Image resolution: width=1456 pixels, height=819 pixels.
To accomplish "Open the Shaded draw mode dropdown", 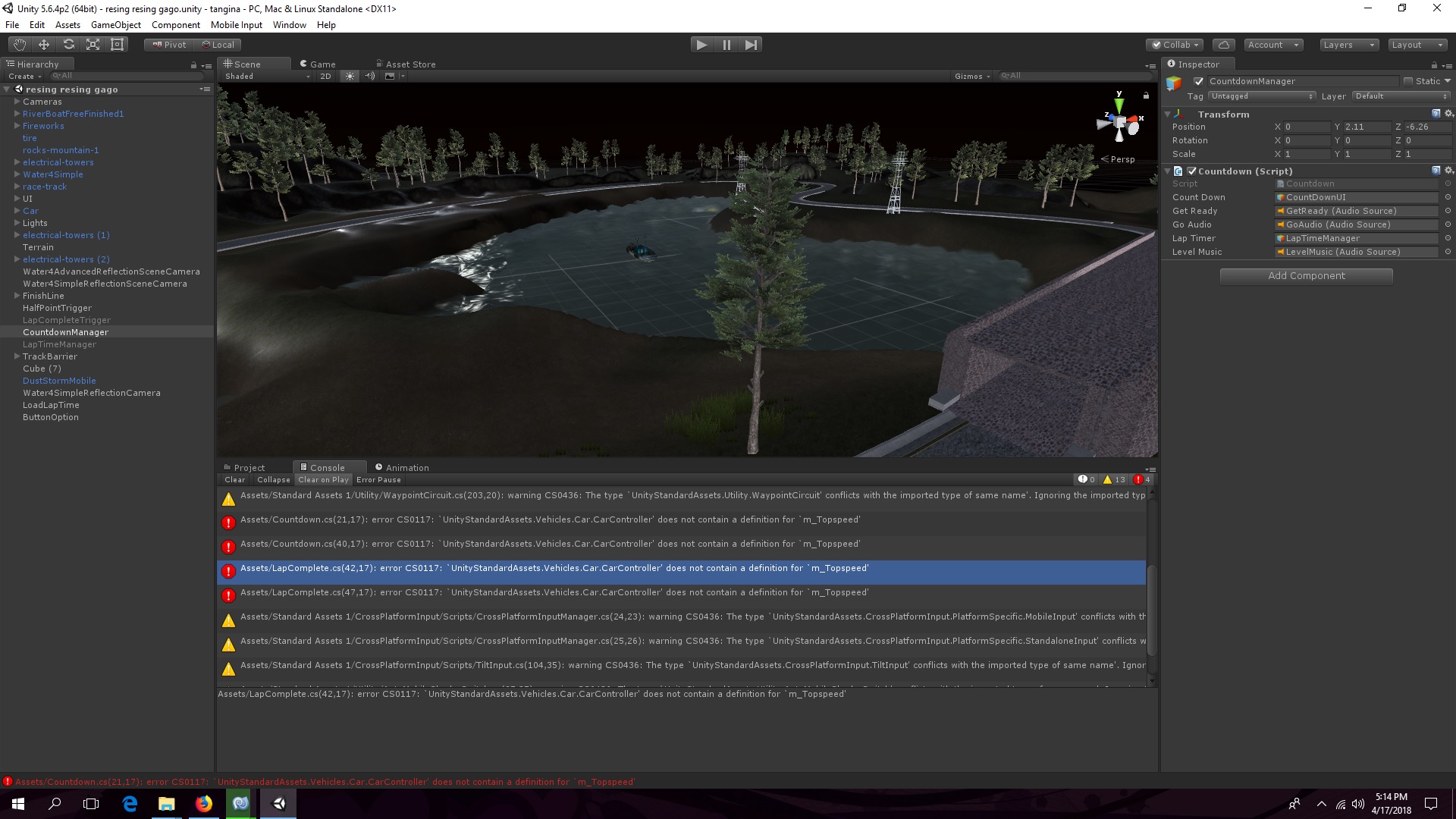I will pos(267,76).
